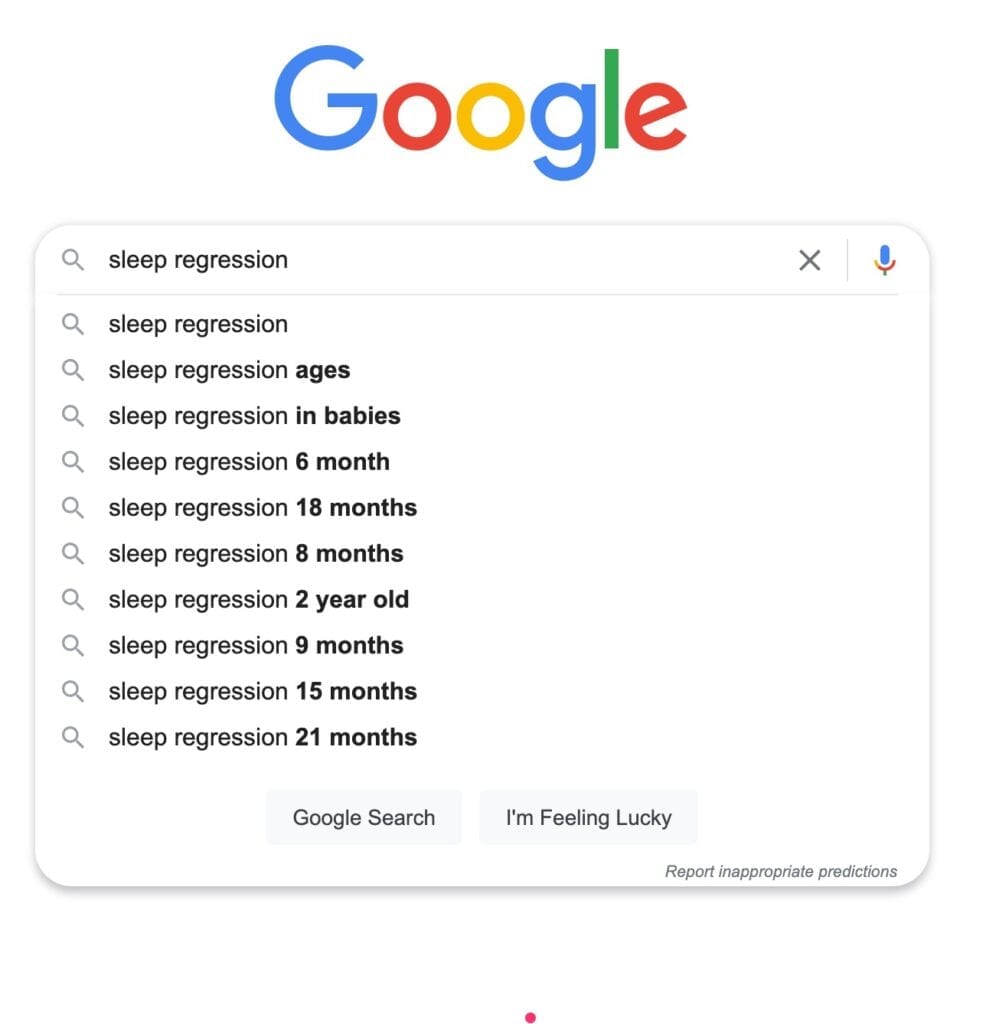Select the 'sleep regression in babies' suggestion
This screenshot has width=986, height=1024.
click(x=254, y=416)
